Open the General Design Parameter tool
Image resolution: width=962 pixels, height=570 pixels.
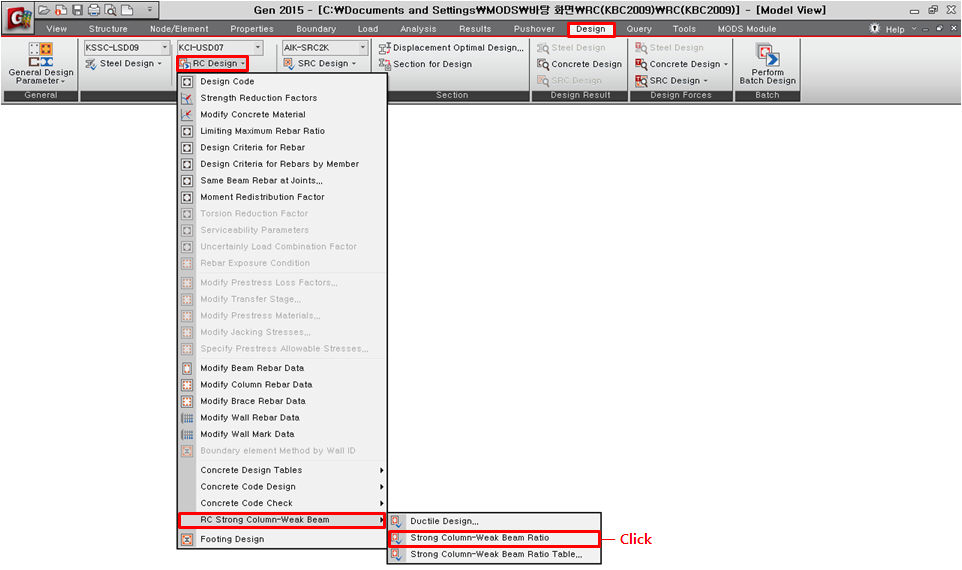click(40, 63)
